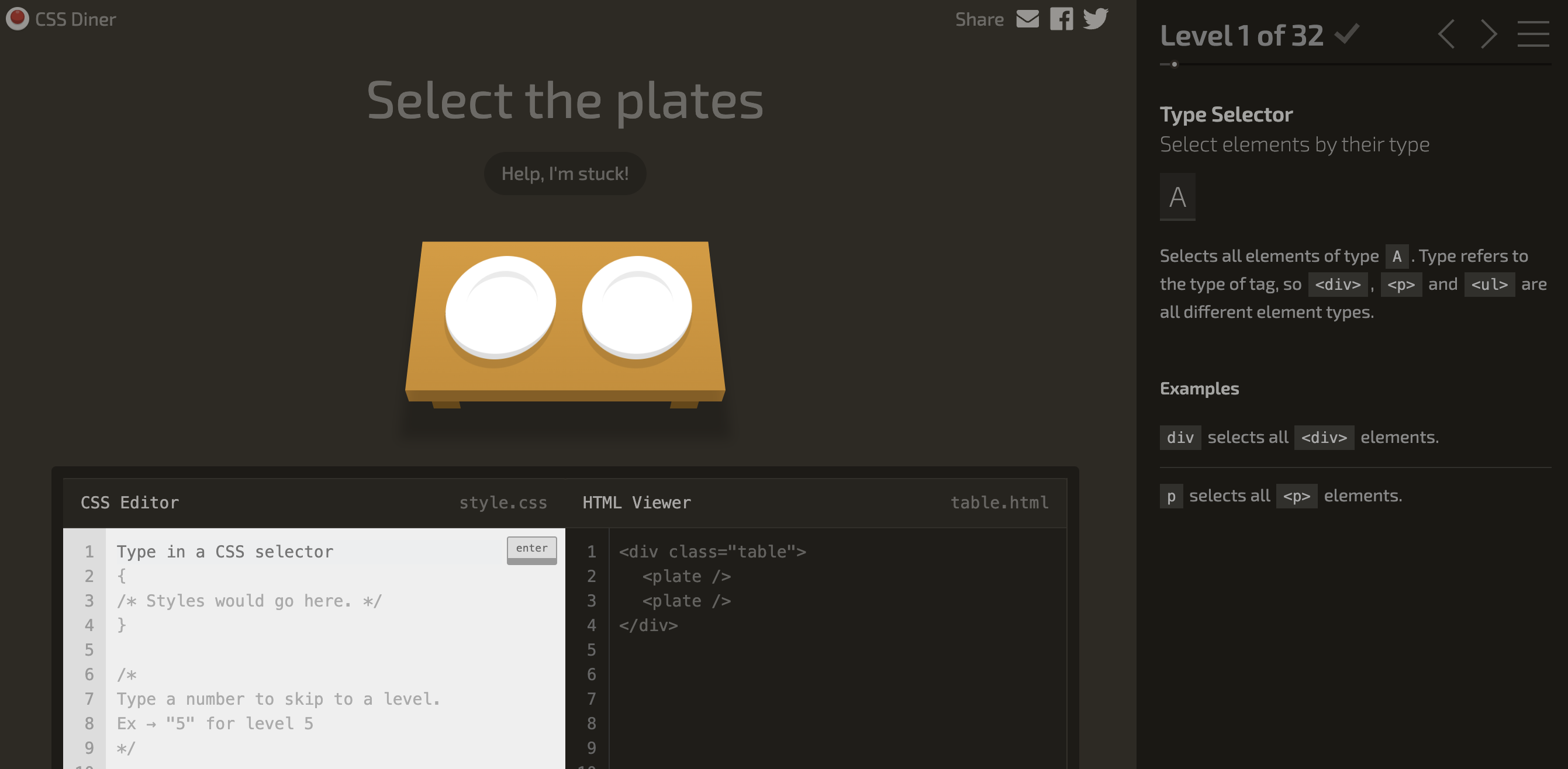This screenshot has height=769, width=1568.
Task: Click the CSS Diner title text
Action: (75, 19)
